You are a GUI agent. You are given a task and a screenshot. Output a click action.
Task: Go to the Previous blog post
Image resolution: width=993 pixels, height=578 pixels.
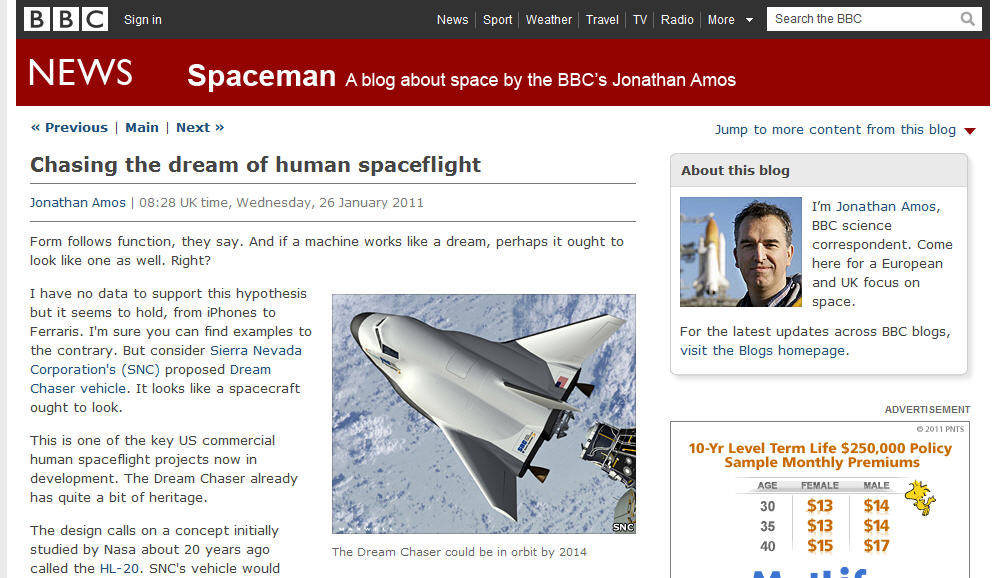70,127
